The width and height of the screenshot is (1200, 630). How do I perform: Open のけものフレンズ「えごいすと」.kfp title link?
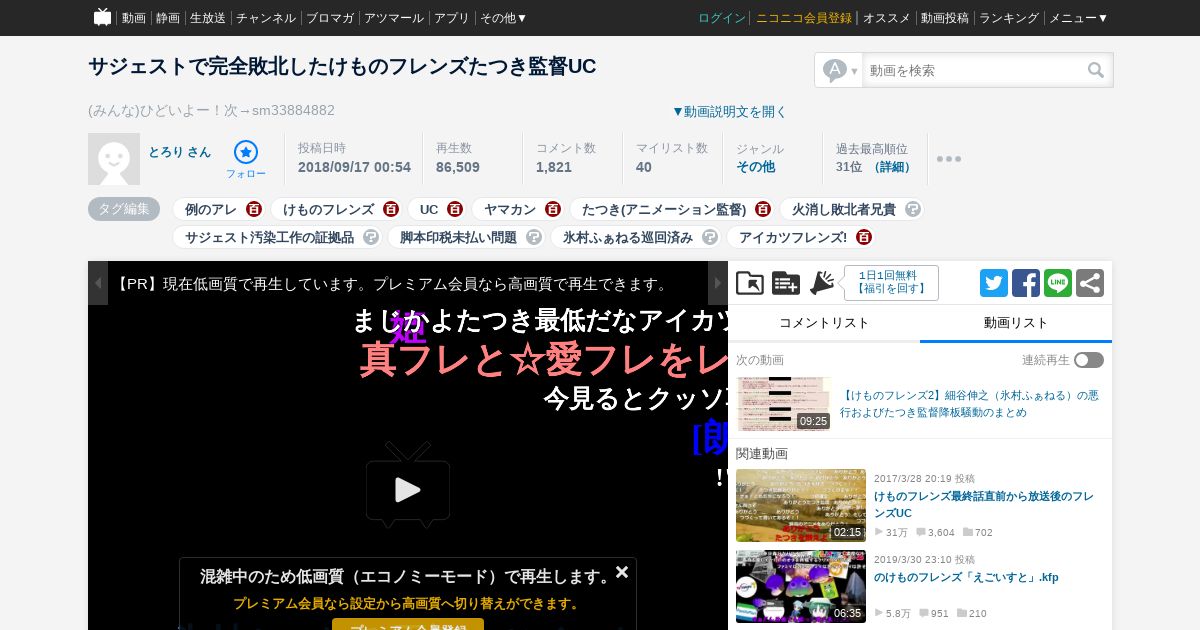[966, 578]
